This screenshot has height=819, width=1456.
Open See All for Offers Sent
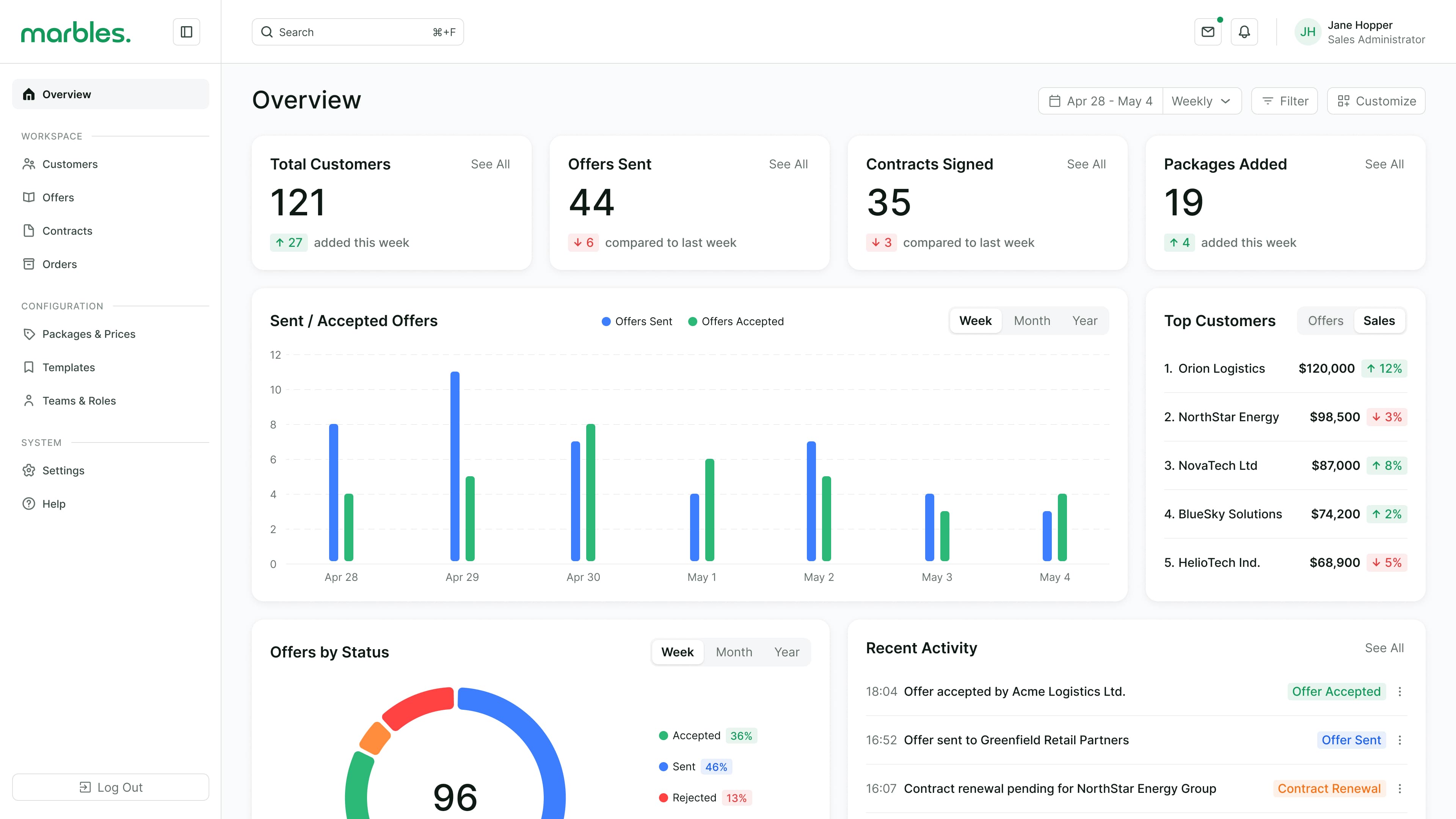coord(788,164)
